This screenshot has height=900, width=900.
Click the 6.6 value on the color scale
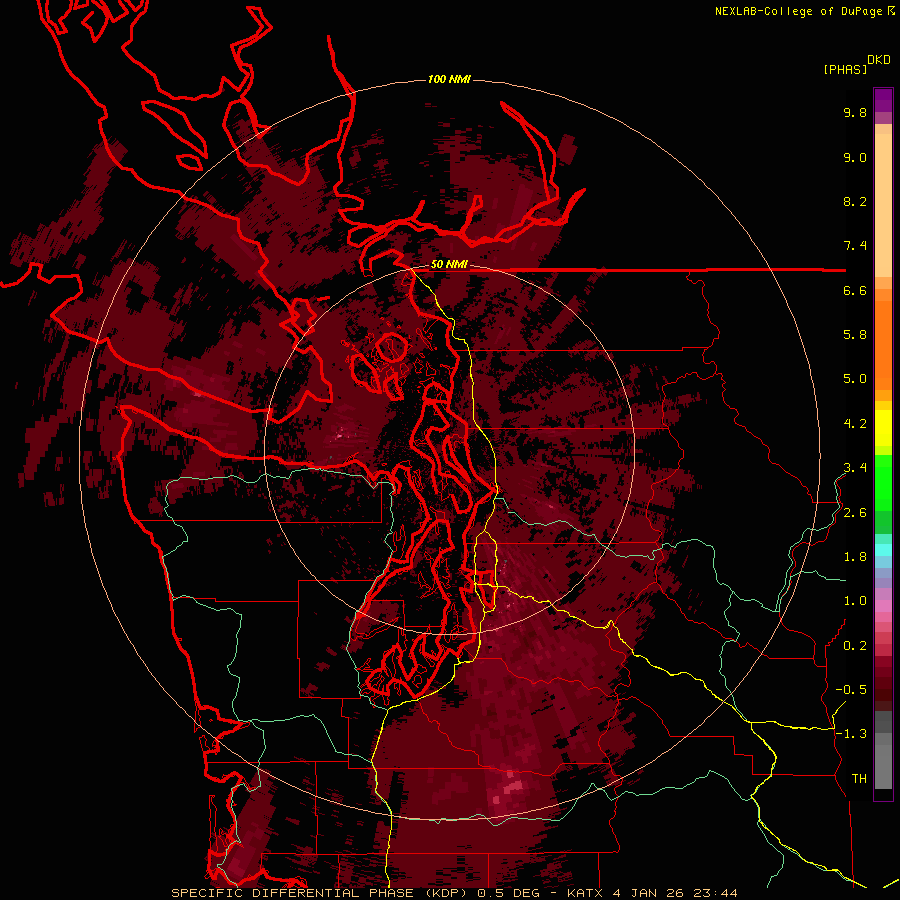855,290
